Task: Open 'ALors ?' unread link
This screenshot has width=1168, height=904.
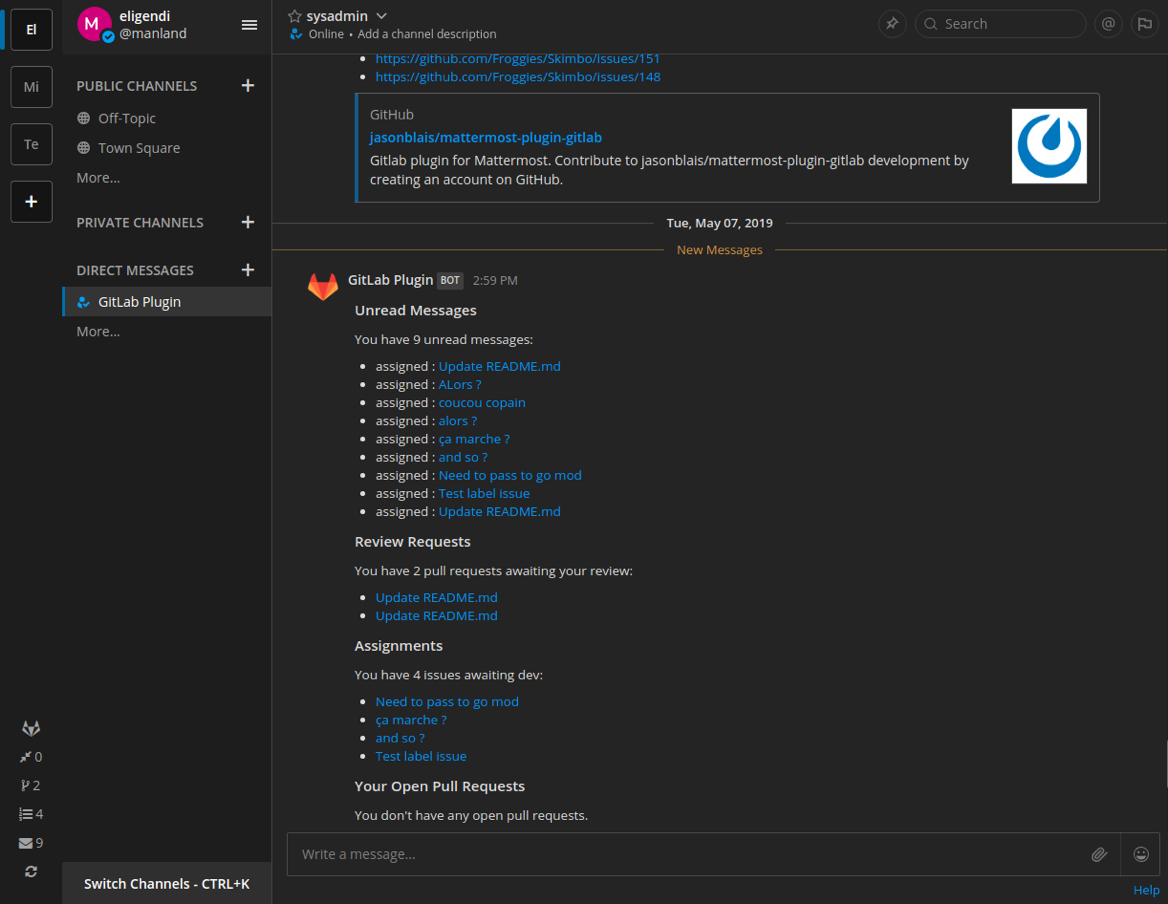Action: coord(460,384)
